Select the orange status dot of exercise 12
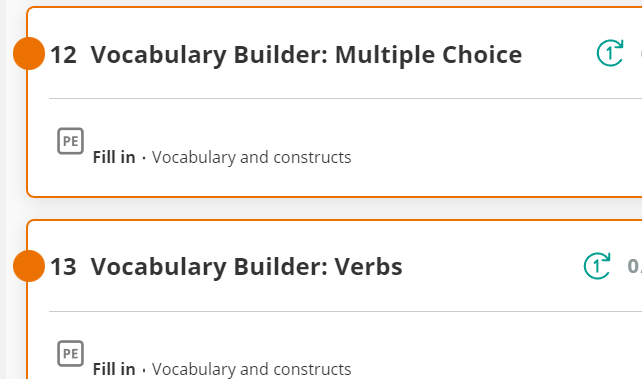This screenshot has width=642, height=379. [x=29, y=53]
